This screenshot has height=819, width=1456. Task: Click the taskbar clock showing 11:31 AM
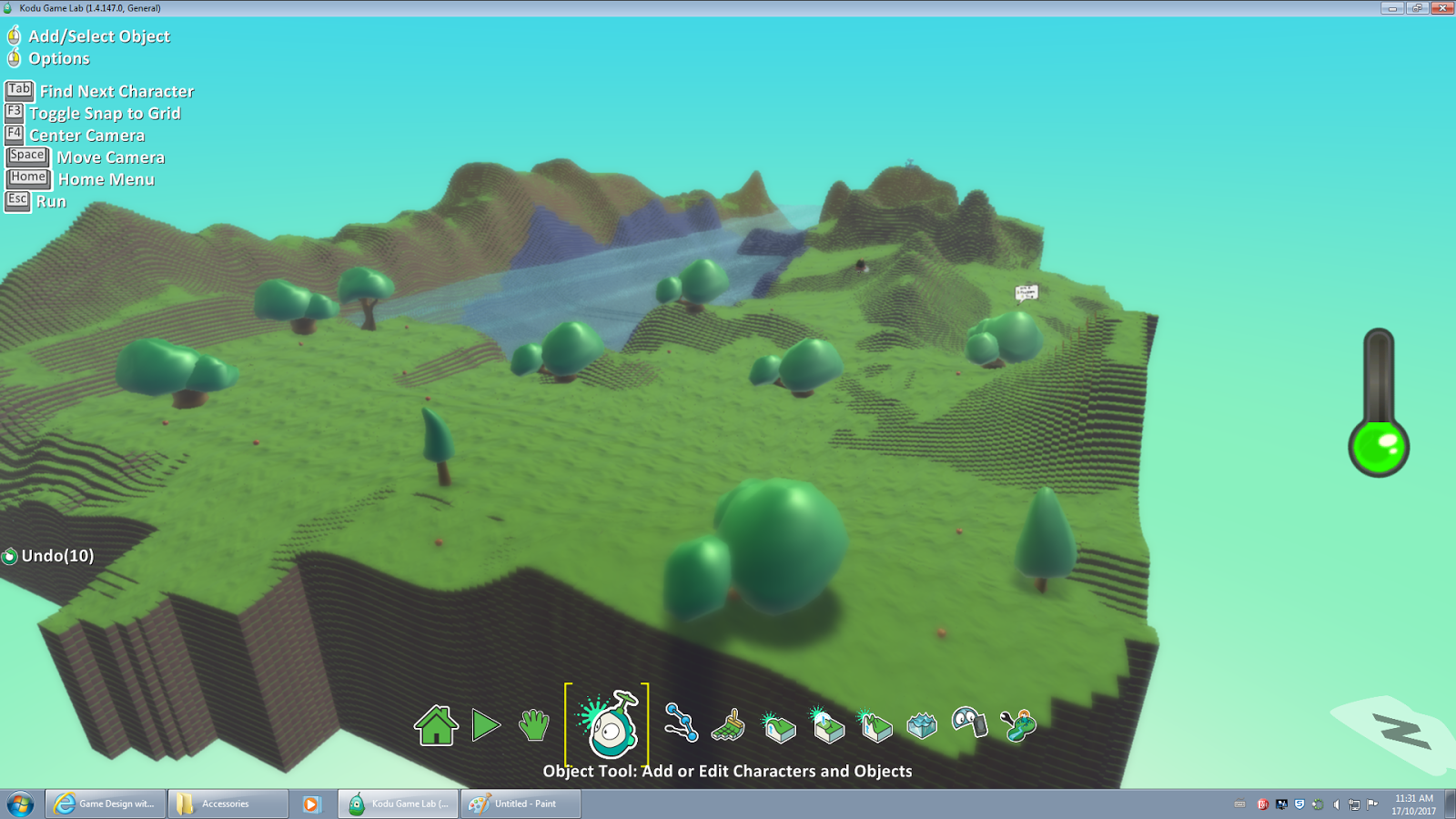(x=1413, y=804)
